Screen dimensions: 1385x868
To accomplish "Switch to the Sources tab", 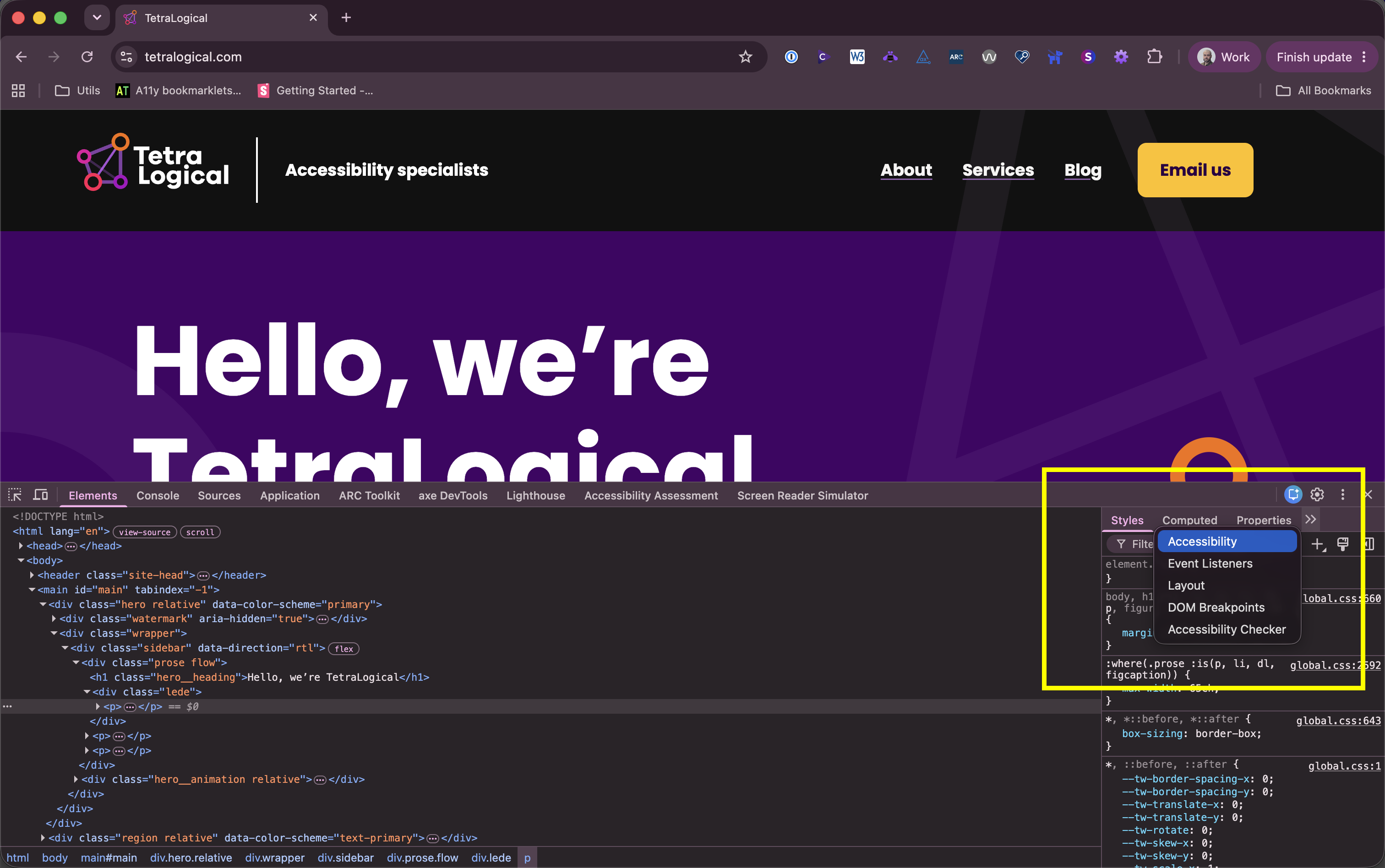I will (x=219, y=495).
